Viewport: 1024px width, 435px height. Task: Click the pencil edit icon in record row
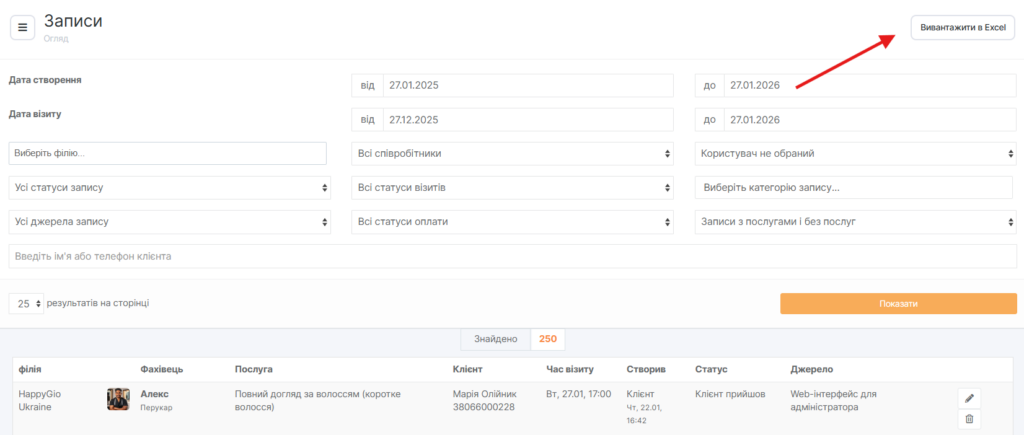[968, 398]
